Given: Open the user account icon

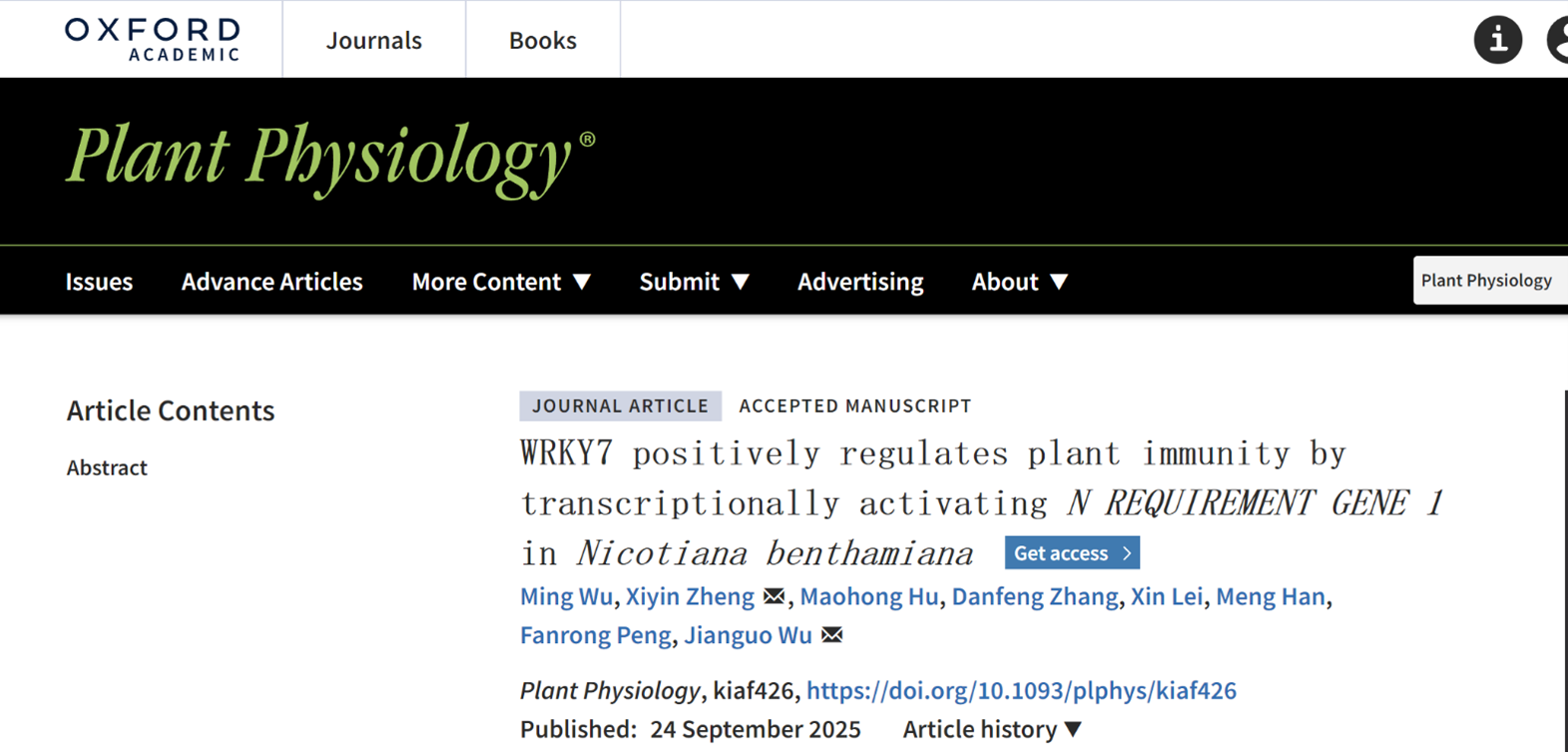Looking at the screenshot, I should tap(1557, 40).
